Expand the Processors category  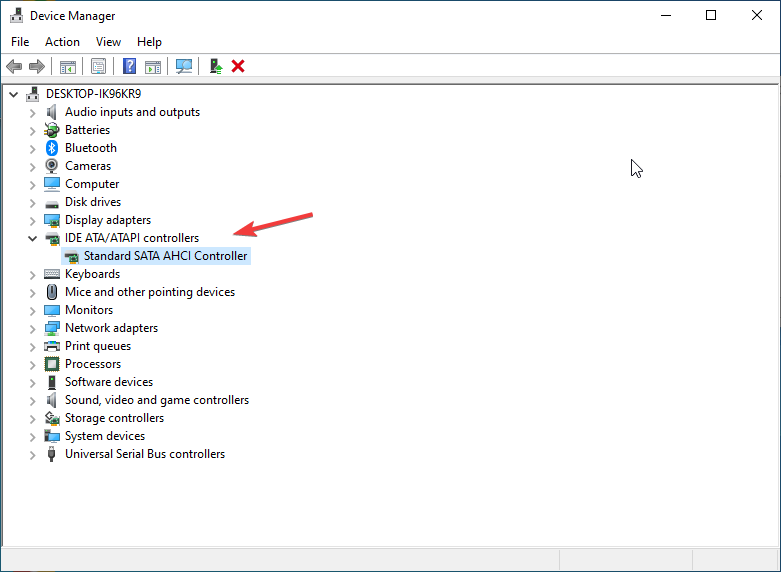click(x=32, y=364)
